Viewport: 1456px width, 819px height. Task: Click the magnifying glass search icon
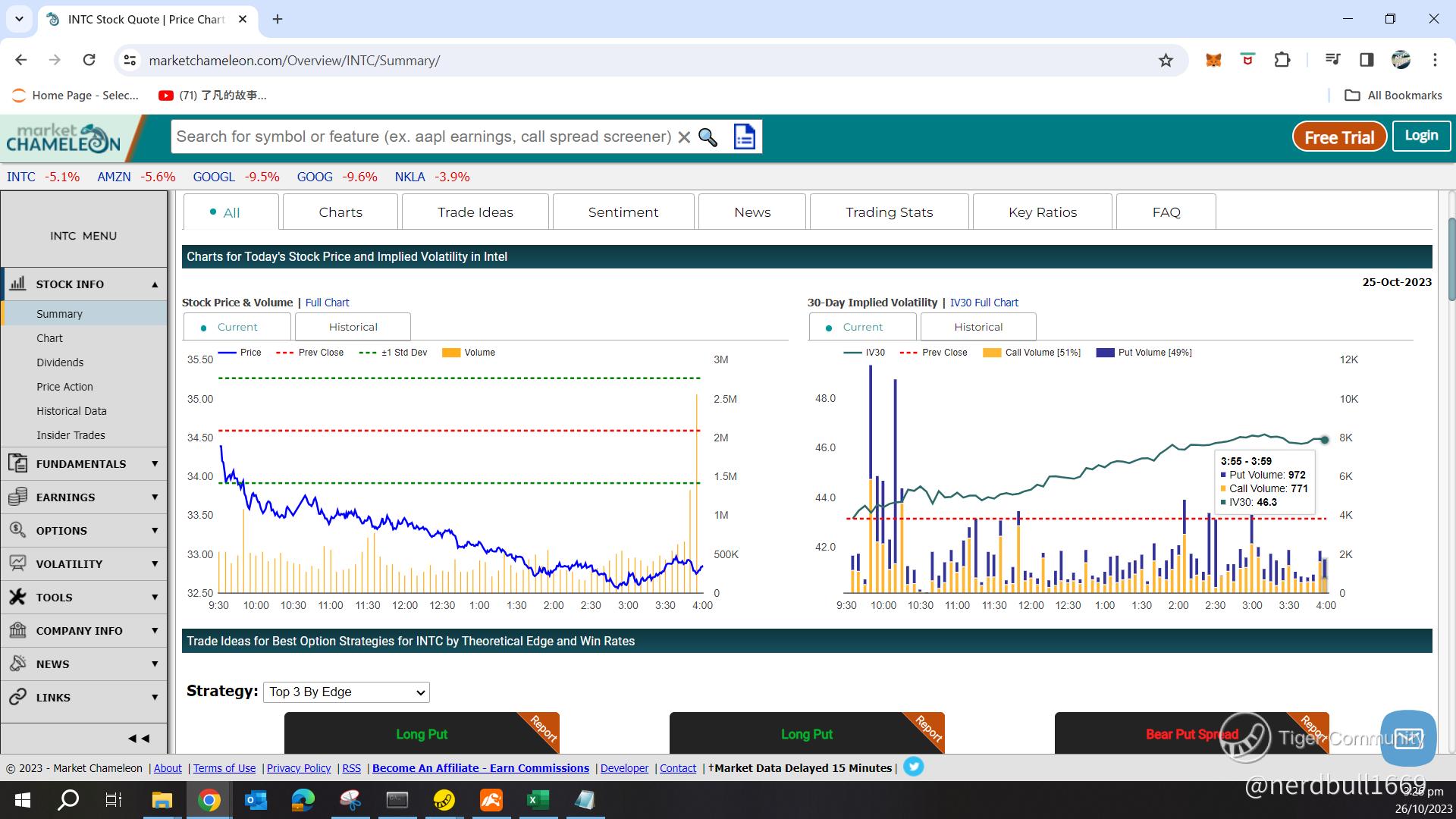click(x=708, y=137)
